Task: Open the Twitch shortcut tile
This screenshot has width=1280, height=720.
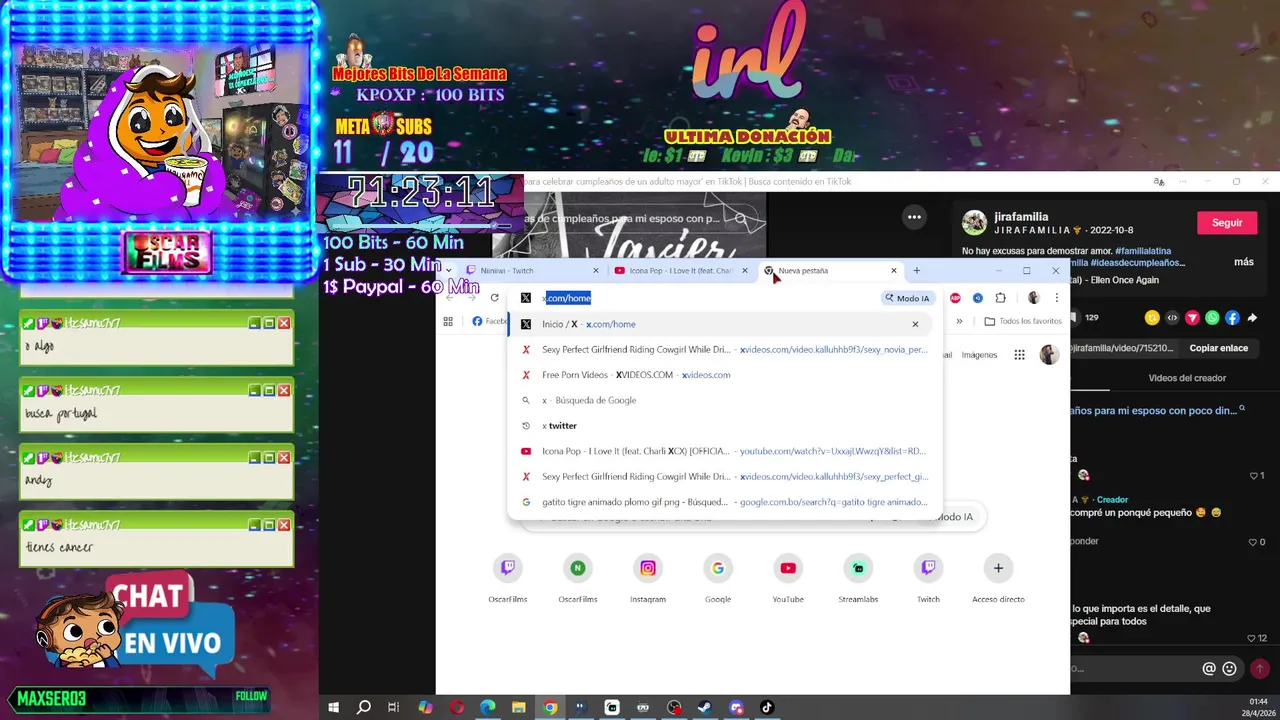Action: 928,578
